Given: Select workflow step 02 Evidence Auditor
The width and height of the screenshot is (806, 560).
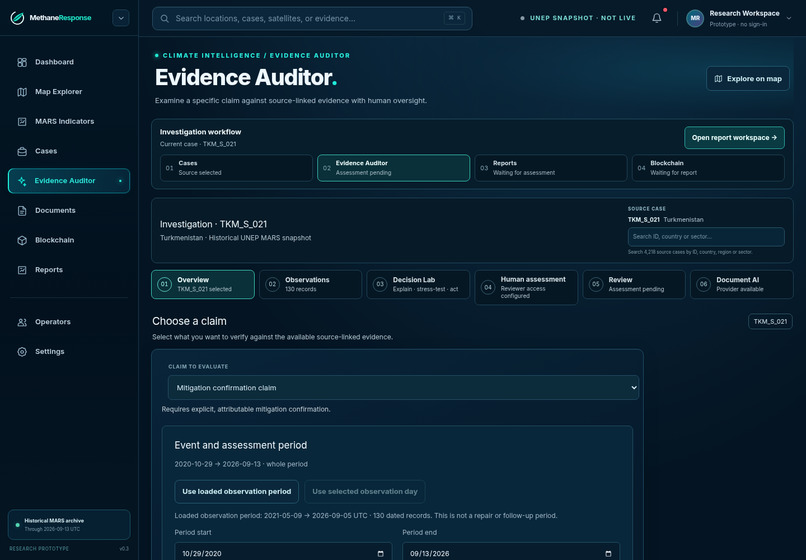Looking at the screenshot, I should [393, 168].
